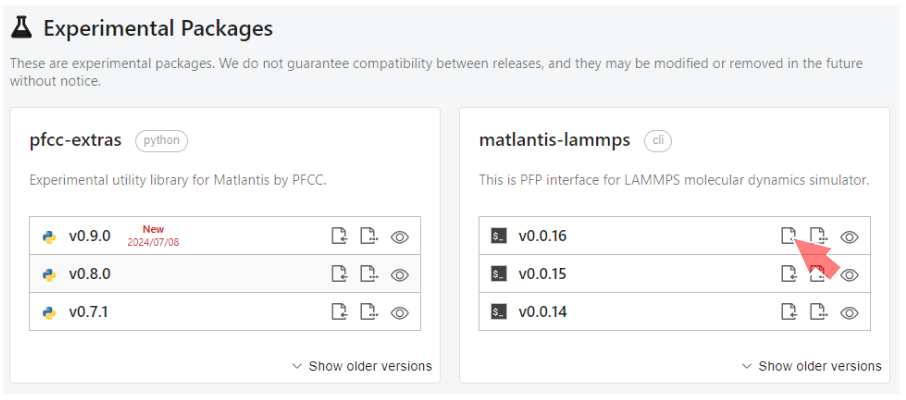The image size is (906, 400).
Task: Open the matlantis-lammps v0.0.15 version entry
Action: [543, 274]
